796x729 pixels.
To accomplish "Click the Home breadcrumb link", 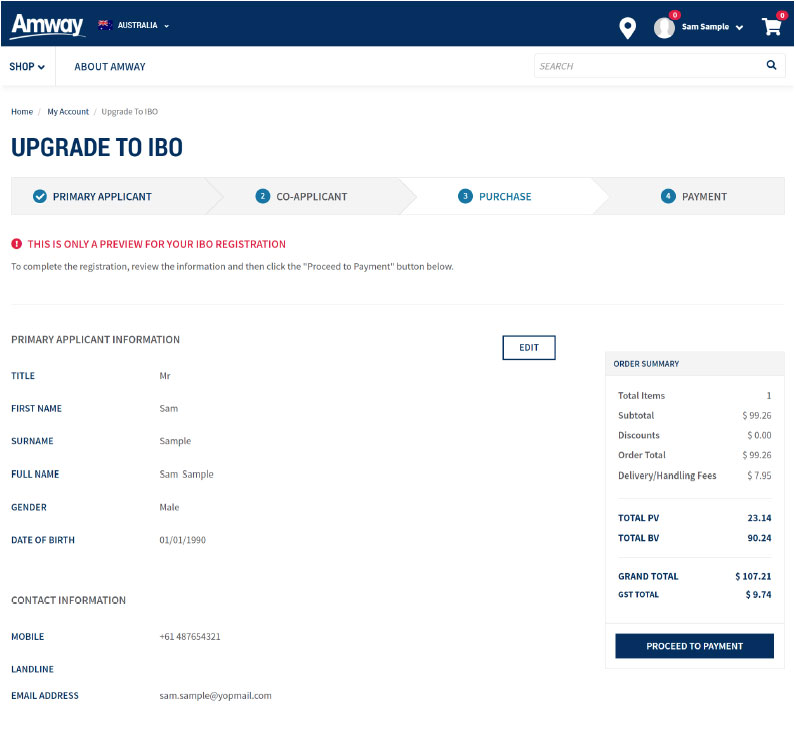I will [x=22, y=112].
